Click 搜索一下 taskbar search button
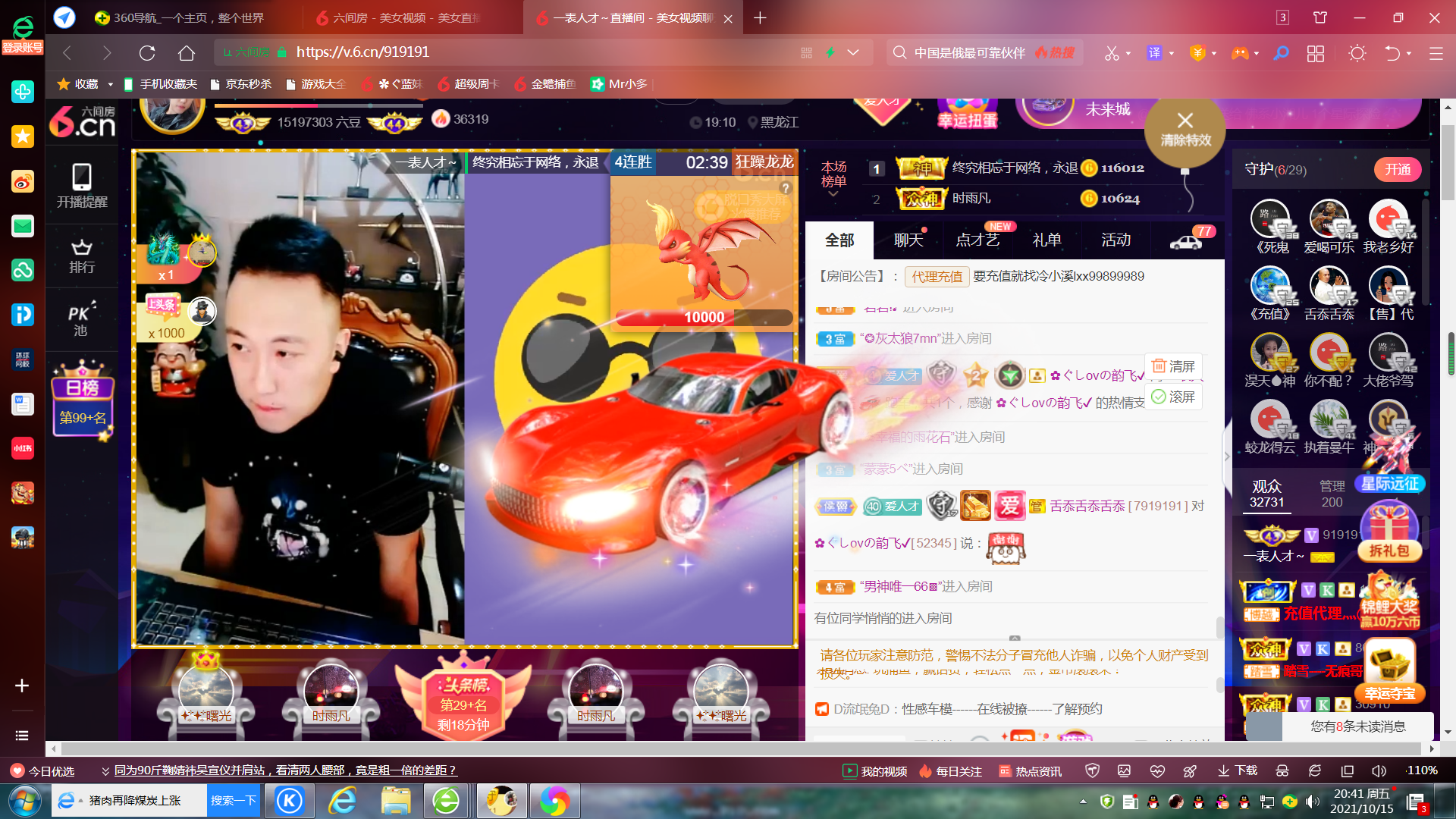Viewport: 1456px width, 819px height. click(x=234, y=801)
